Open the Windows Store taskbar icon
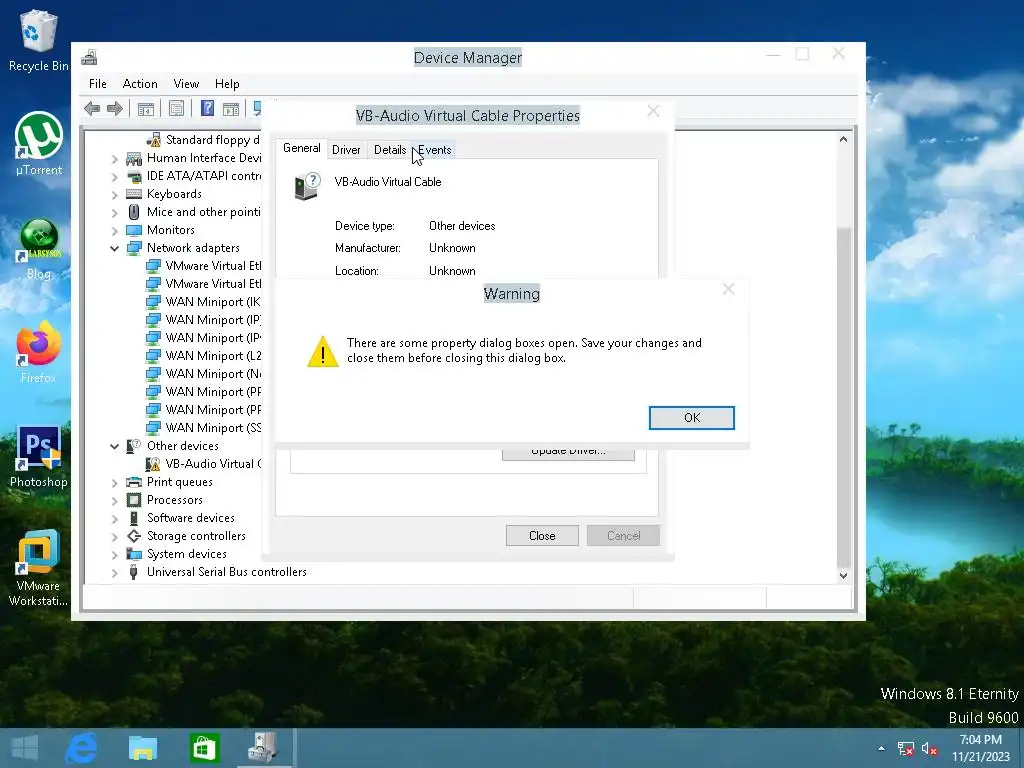Screen dimensions: 1024x768 point(204,748)
